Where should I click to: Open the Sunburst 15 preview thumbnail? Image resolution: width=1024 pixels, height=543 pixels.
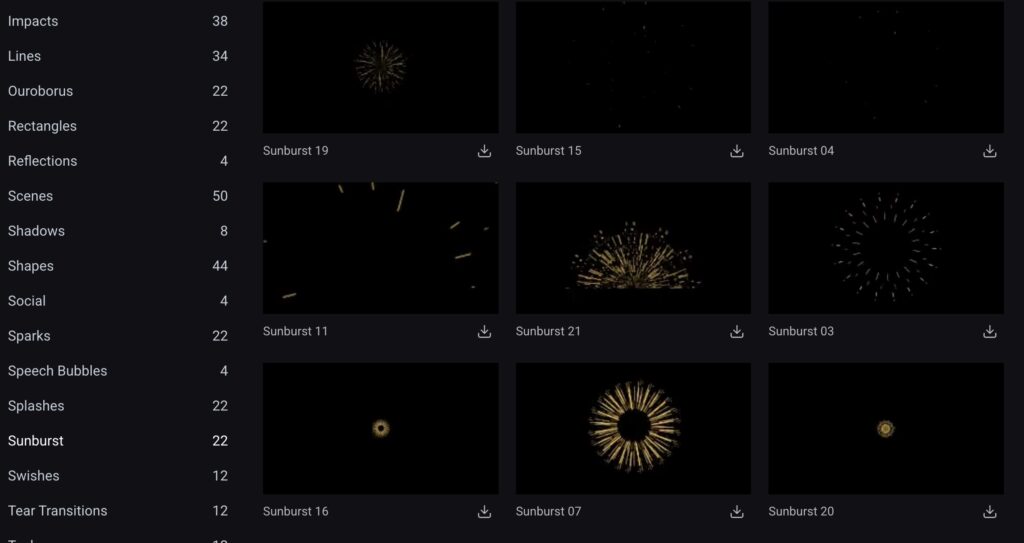(x=633, y=67)
